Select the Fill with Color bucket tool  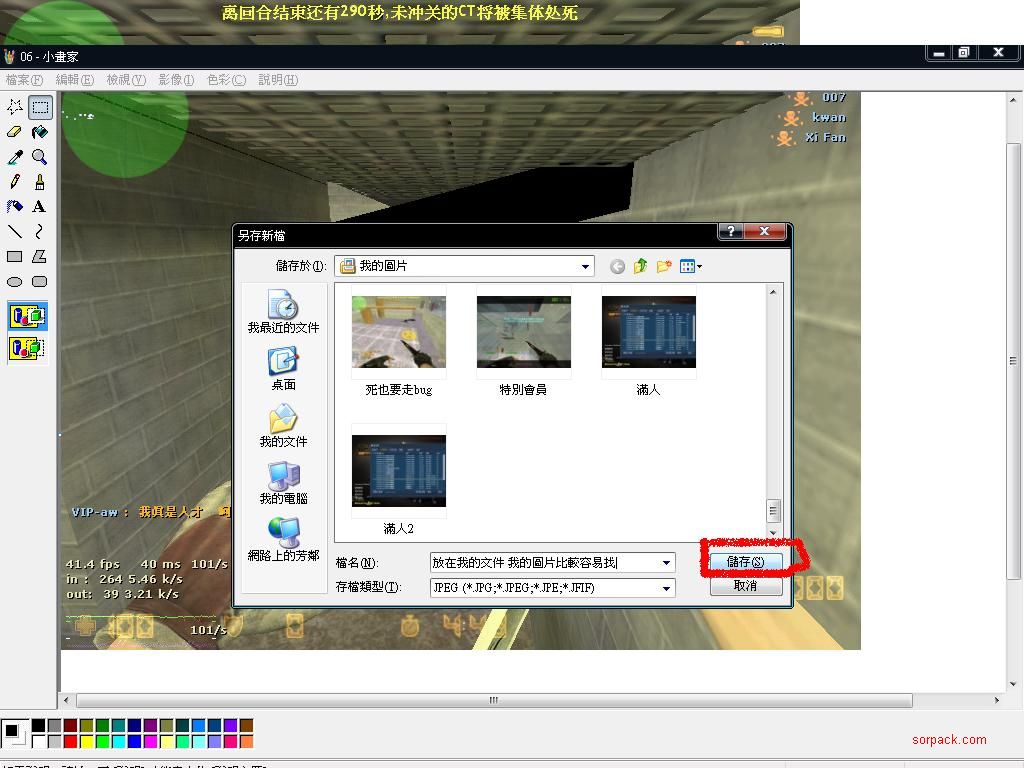(x=39, y=132)
